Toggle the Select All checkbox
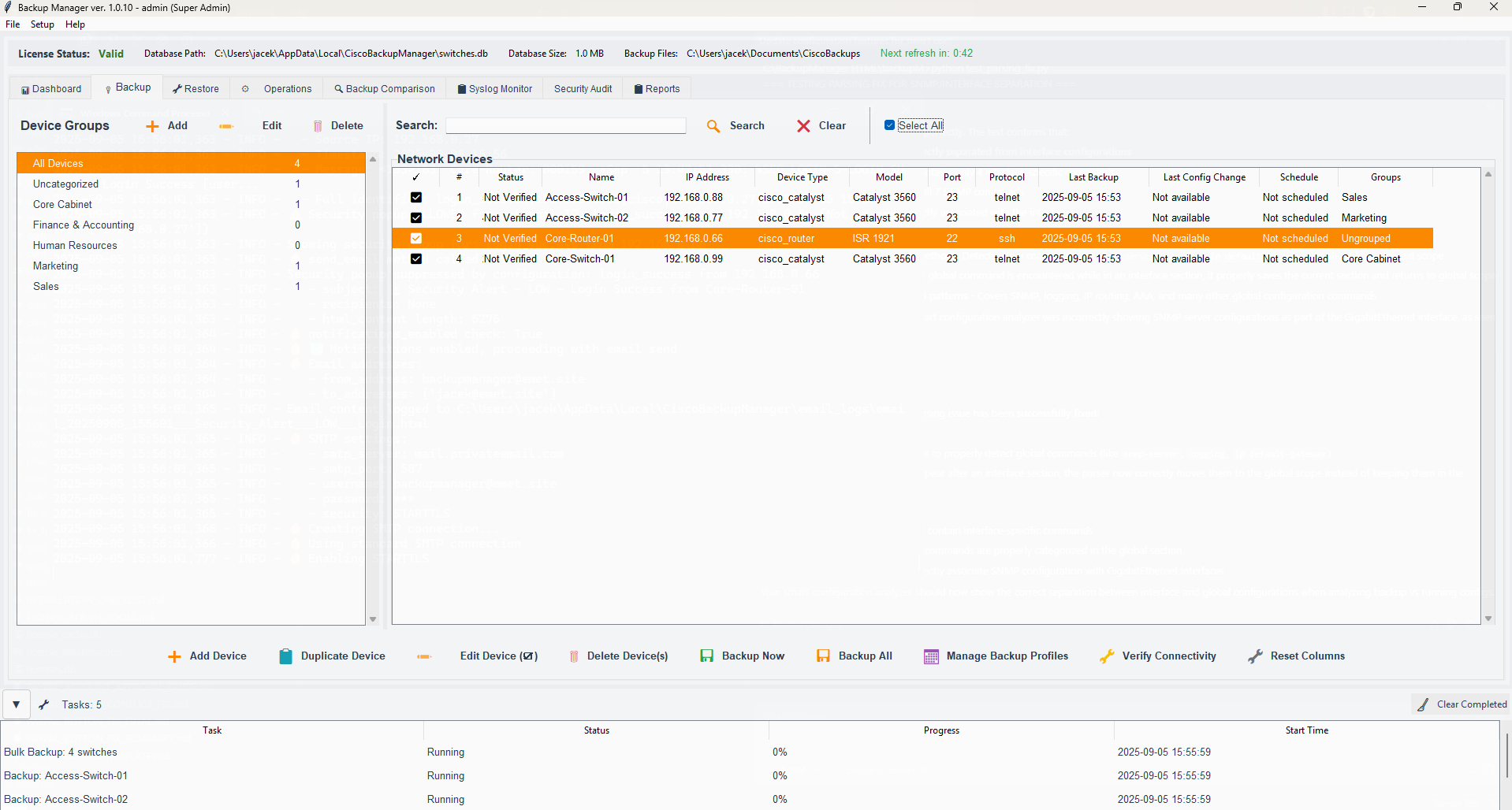The image size is (1512, 810). (x=889, y=125)
